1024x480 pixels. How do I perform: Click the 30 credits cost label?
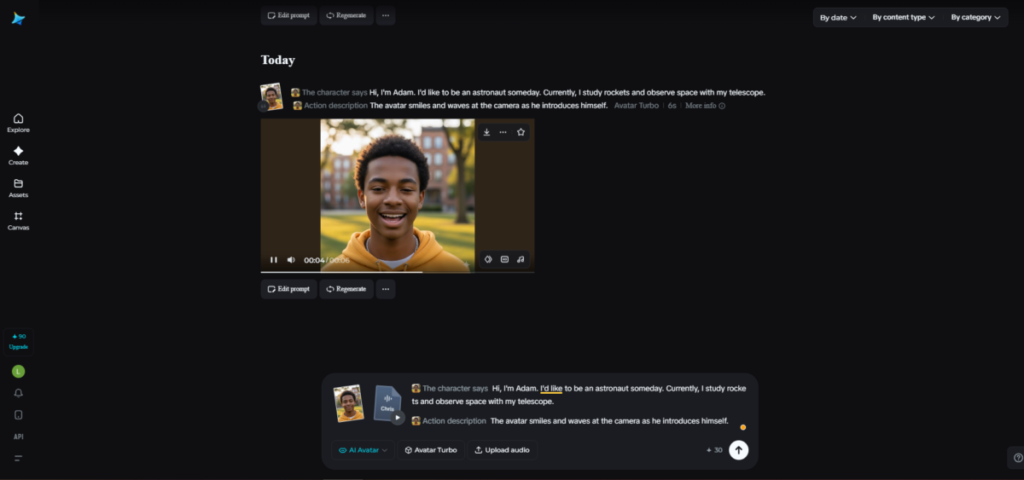click(x=714, y=450)
